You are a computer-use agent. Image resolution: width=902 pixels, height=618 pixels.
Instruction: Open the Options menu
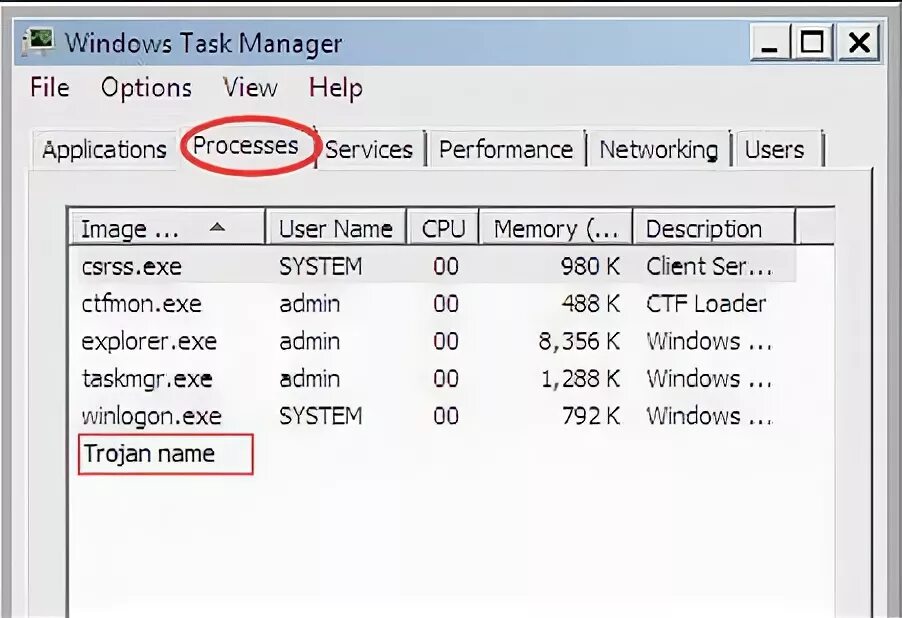point(146,88)
